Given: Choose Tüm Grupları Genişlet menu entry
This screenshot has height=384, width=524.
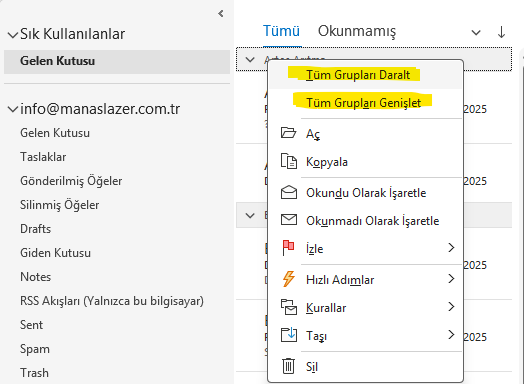Looking at the screenshot, I should pos(363,103).
